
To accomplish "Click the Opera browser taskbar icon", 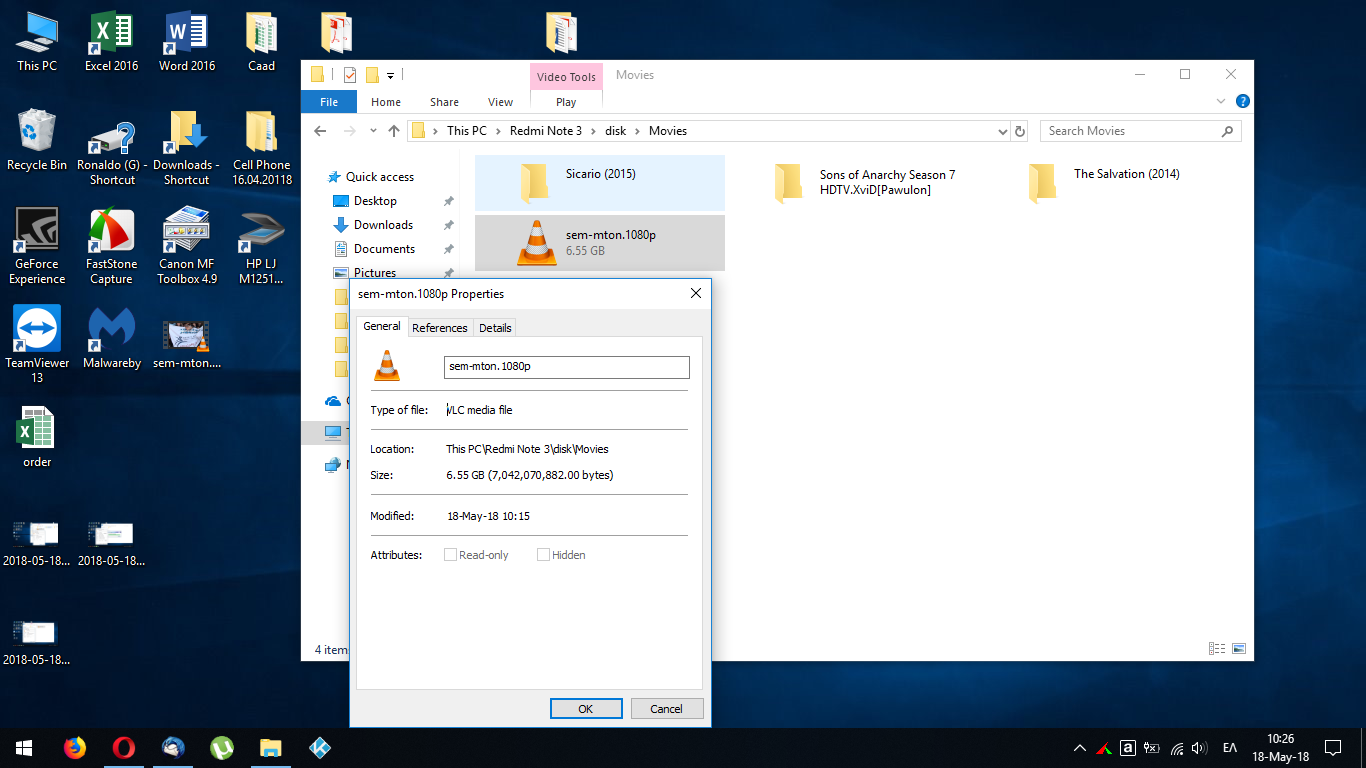I will [124, 747].
